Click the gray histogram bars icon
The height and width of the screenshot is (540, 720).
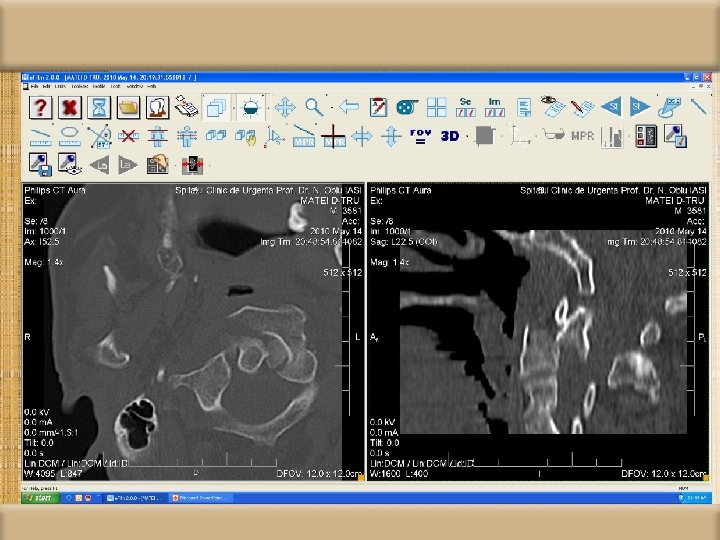click(613, 137)
